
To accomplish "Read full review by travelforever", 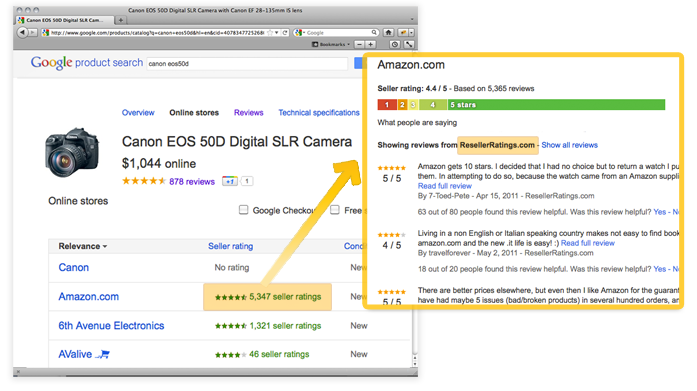I will click(x=588, y=243).
